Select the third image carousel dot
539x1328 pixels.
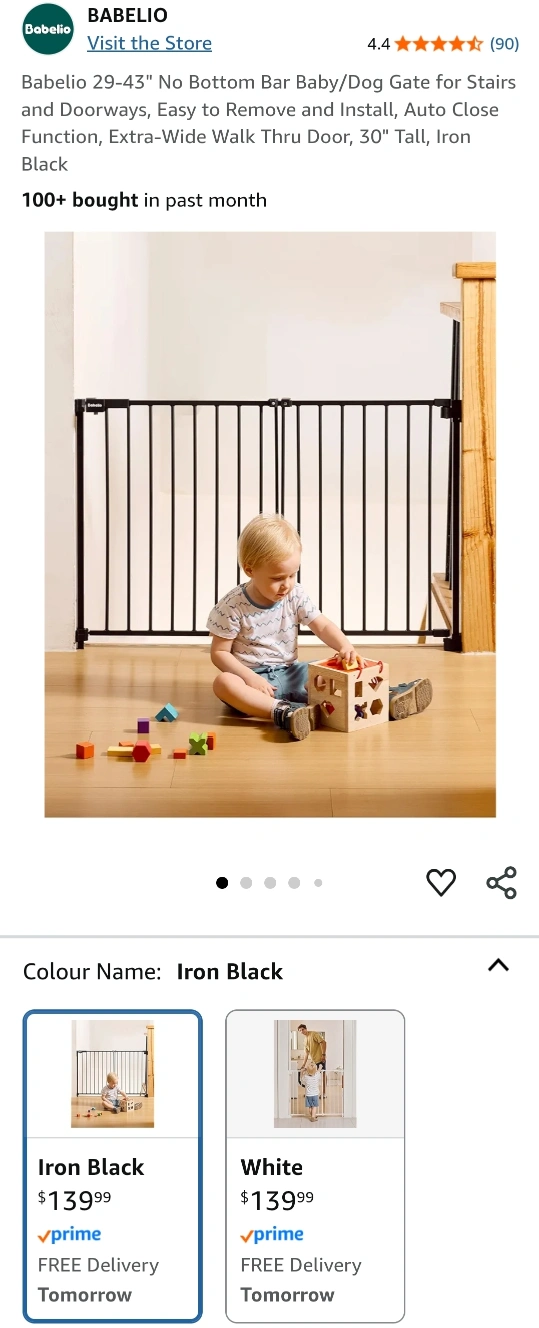pos(270,883)
